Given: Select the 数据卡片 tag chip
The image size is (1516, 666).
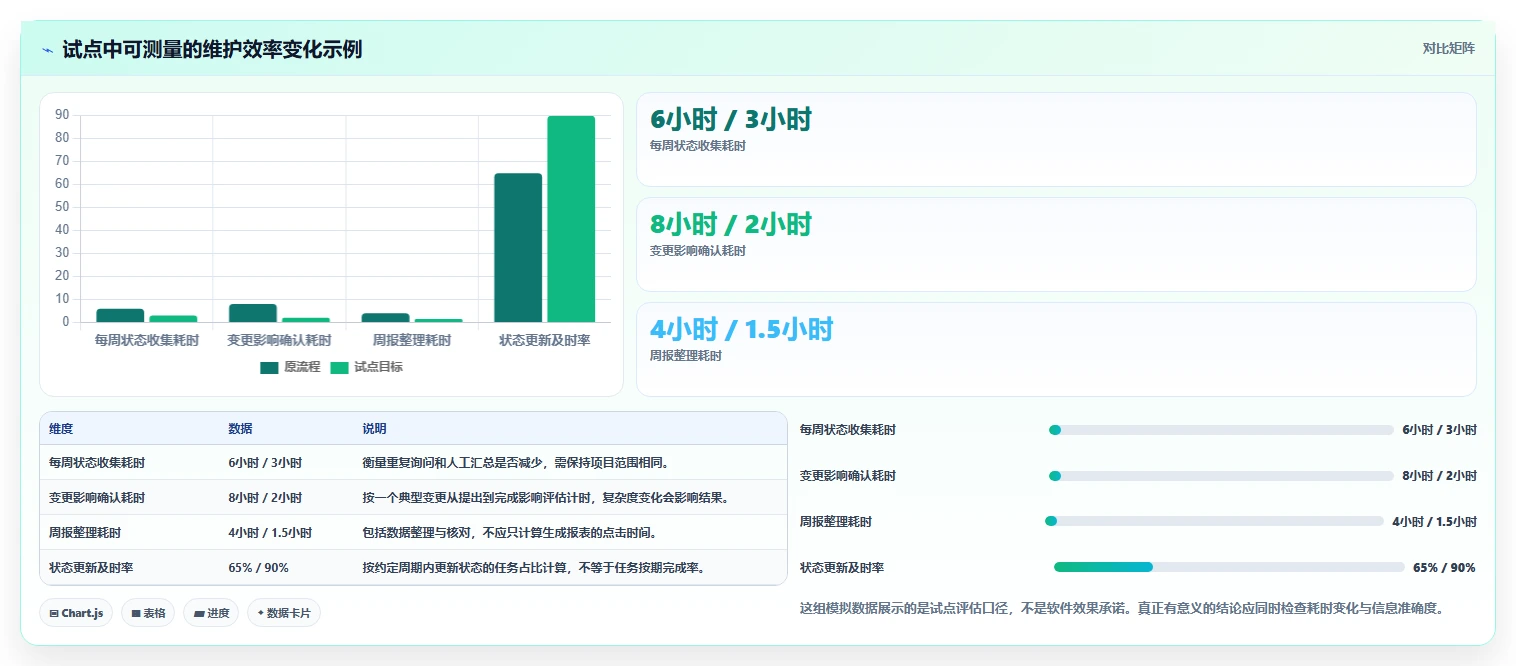Looking at the screenshot, I should [284, 613].
